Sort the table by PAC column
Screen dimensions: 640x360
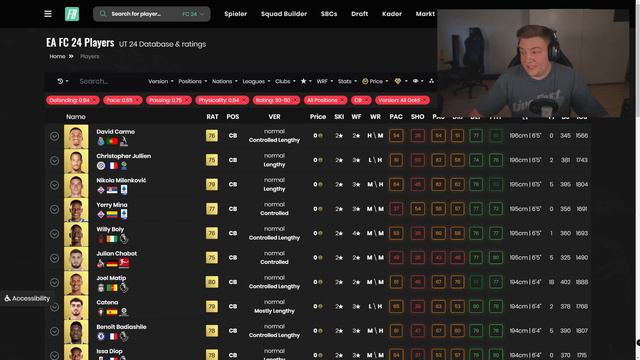tap(396, 117)
